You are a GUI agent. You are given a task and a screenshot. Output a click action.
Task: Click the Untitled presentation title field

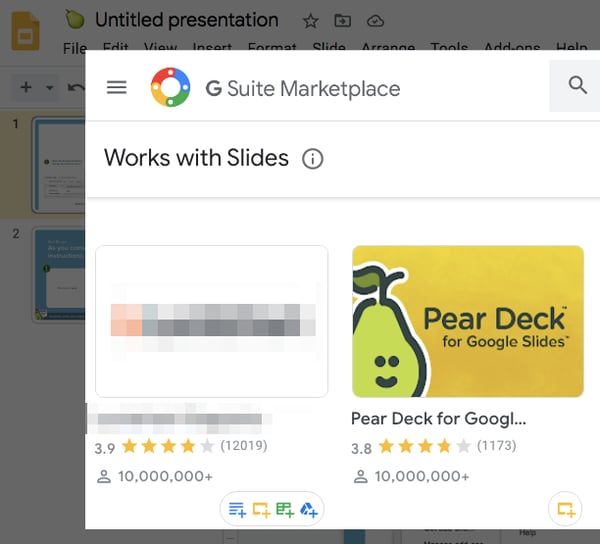point(187,20)
